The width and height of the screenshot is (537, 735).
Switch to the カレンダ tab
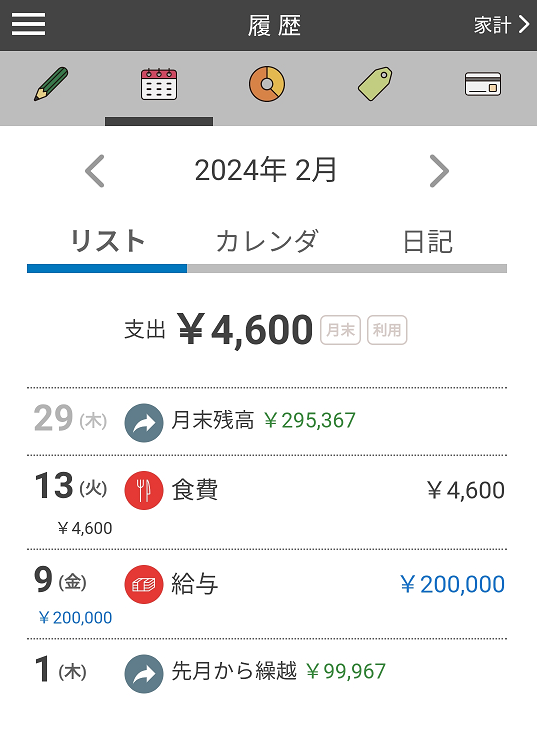(x=267, y=241)
